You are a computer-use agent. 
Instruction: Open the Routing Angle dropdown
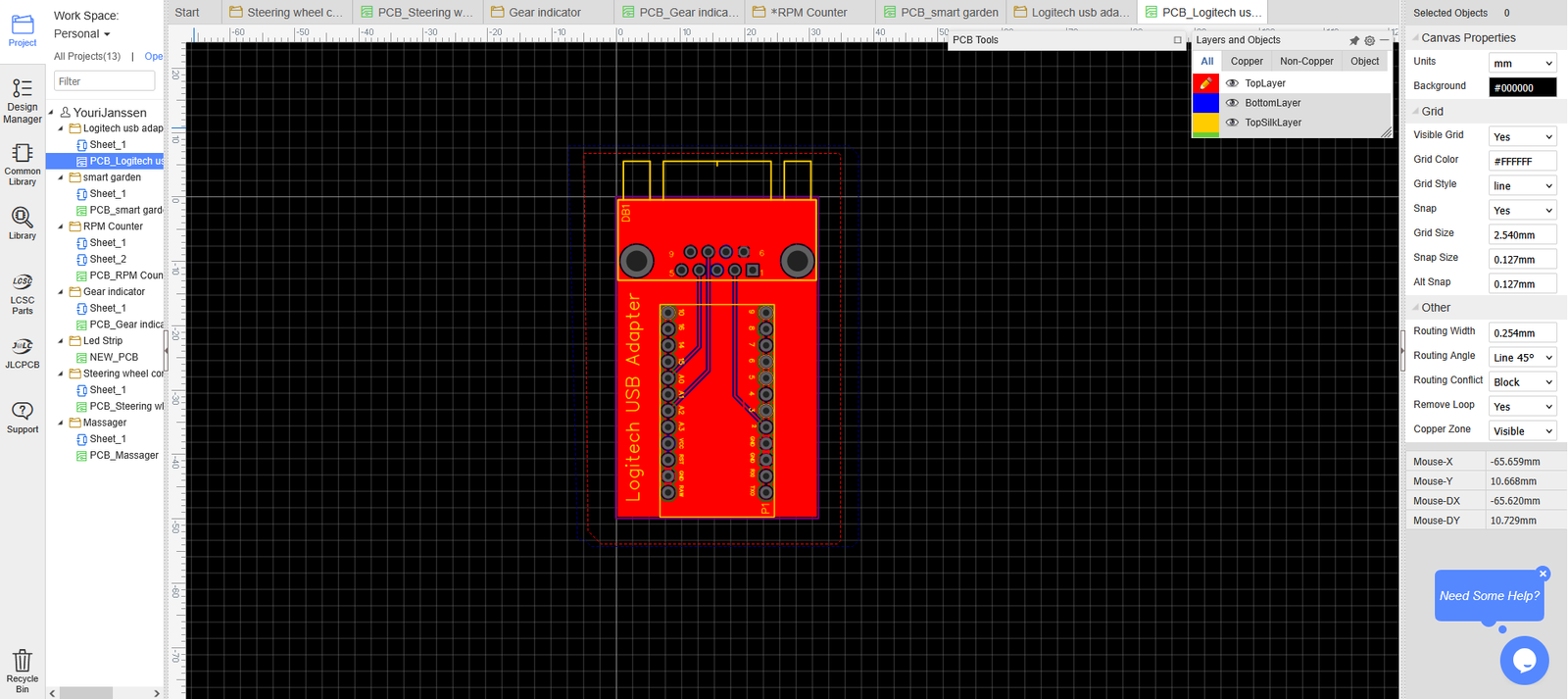(x=1522, y=358)
